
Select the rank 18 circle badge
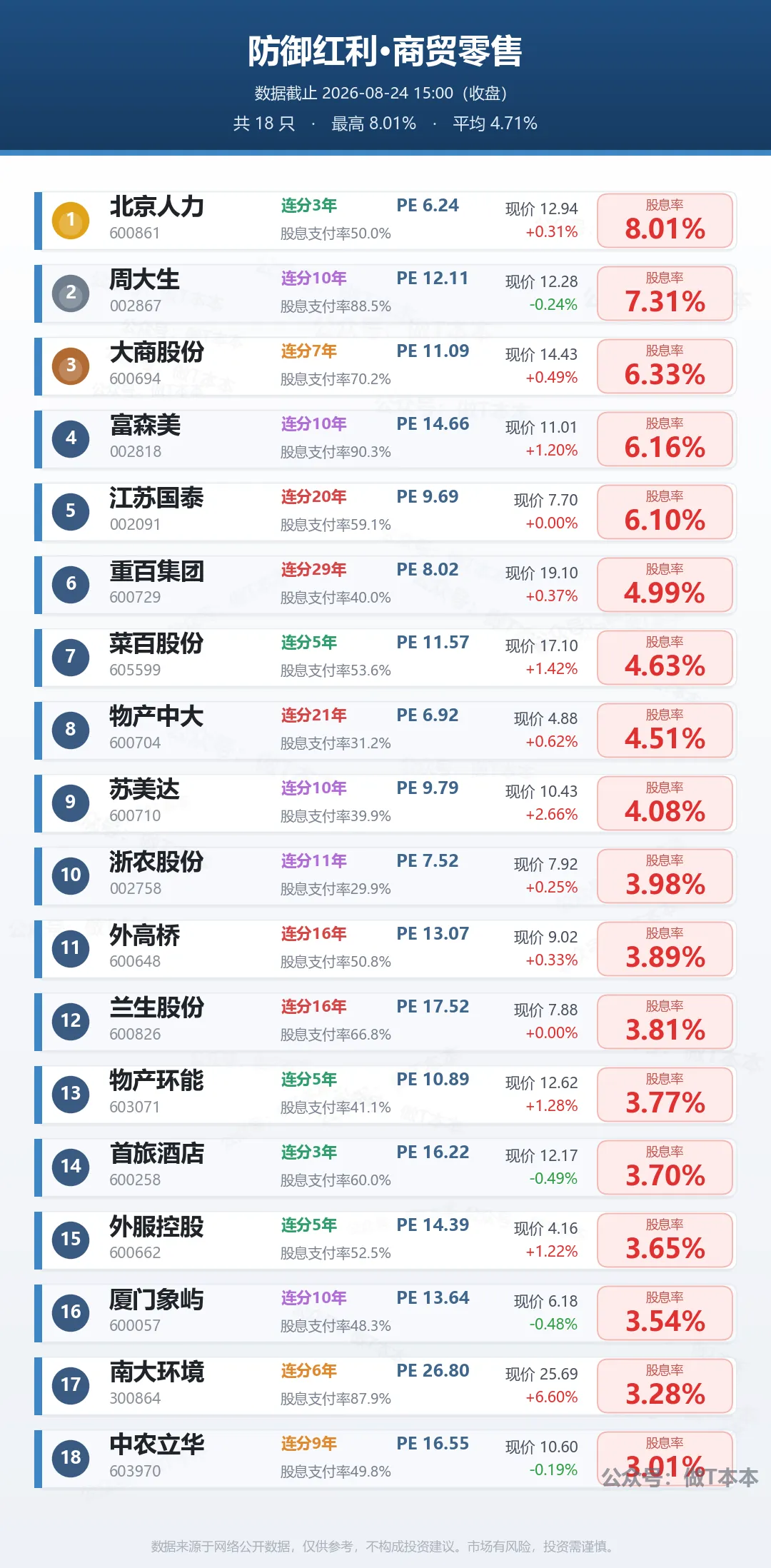click(71, 1458)
